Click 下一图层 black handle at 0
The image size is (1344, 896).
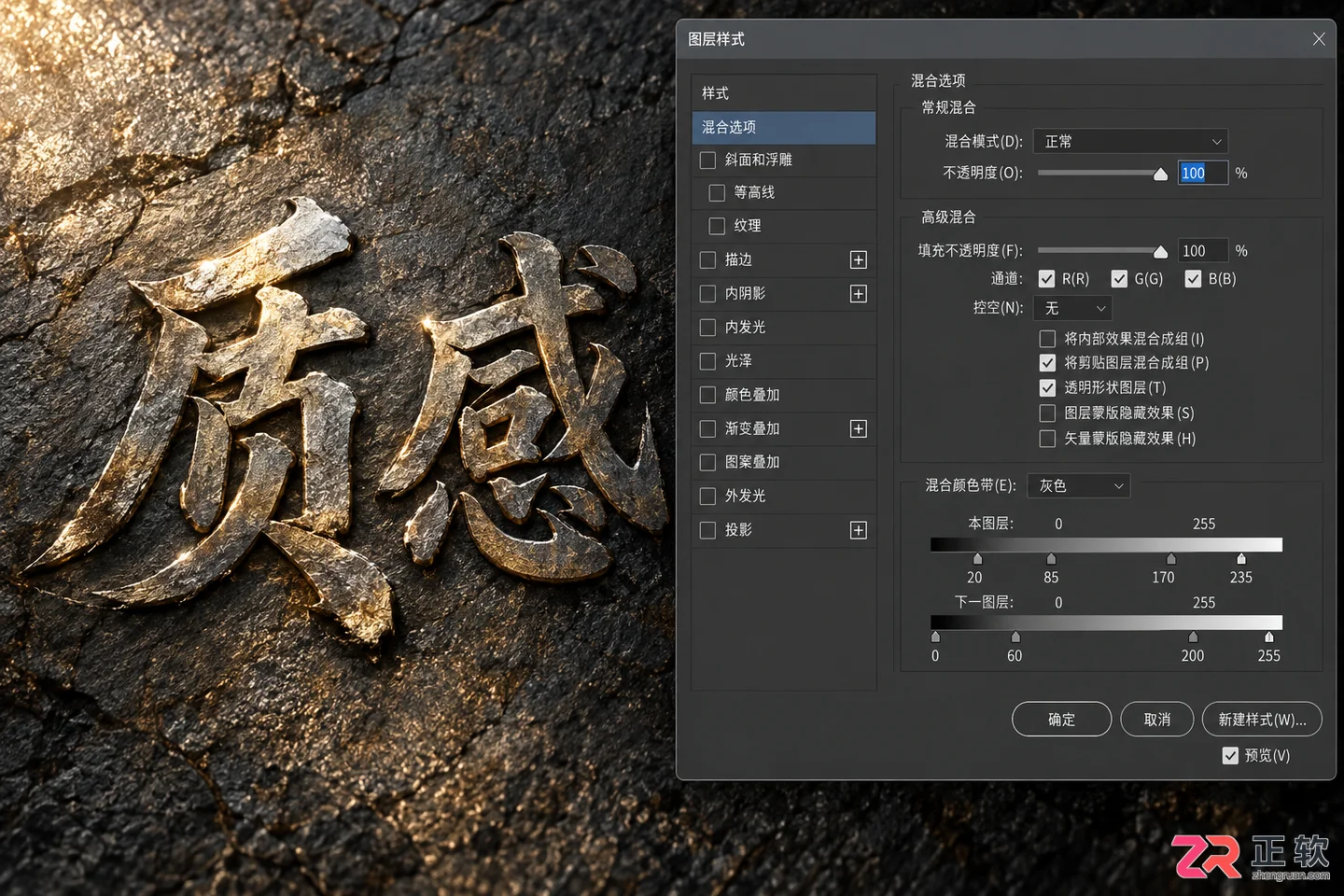pyautogui.click(x=935, y=637)
